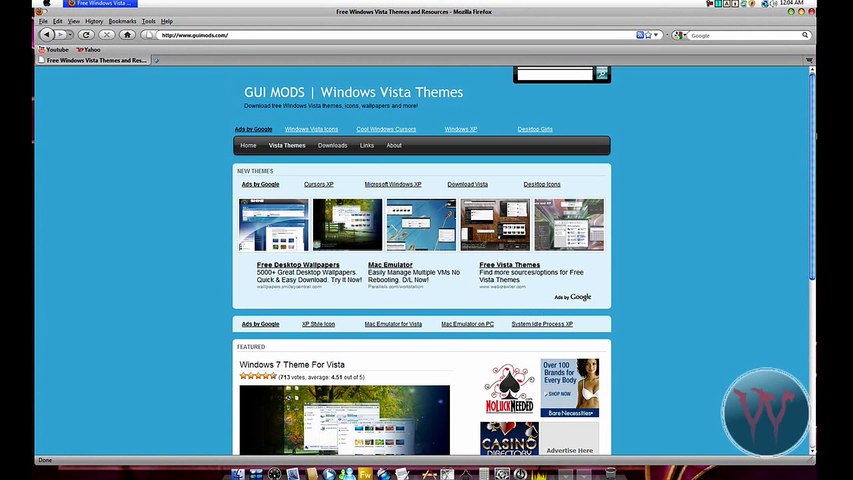Screen dimensions: 853x480
Task: Open the Free Vista Themes ad
Action: [510, 265]
